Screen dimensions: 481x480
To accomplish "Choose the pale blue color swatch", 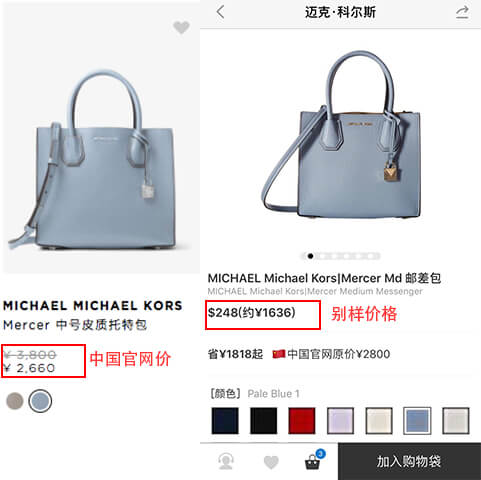I will (x=417, y=421).
